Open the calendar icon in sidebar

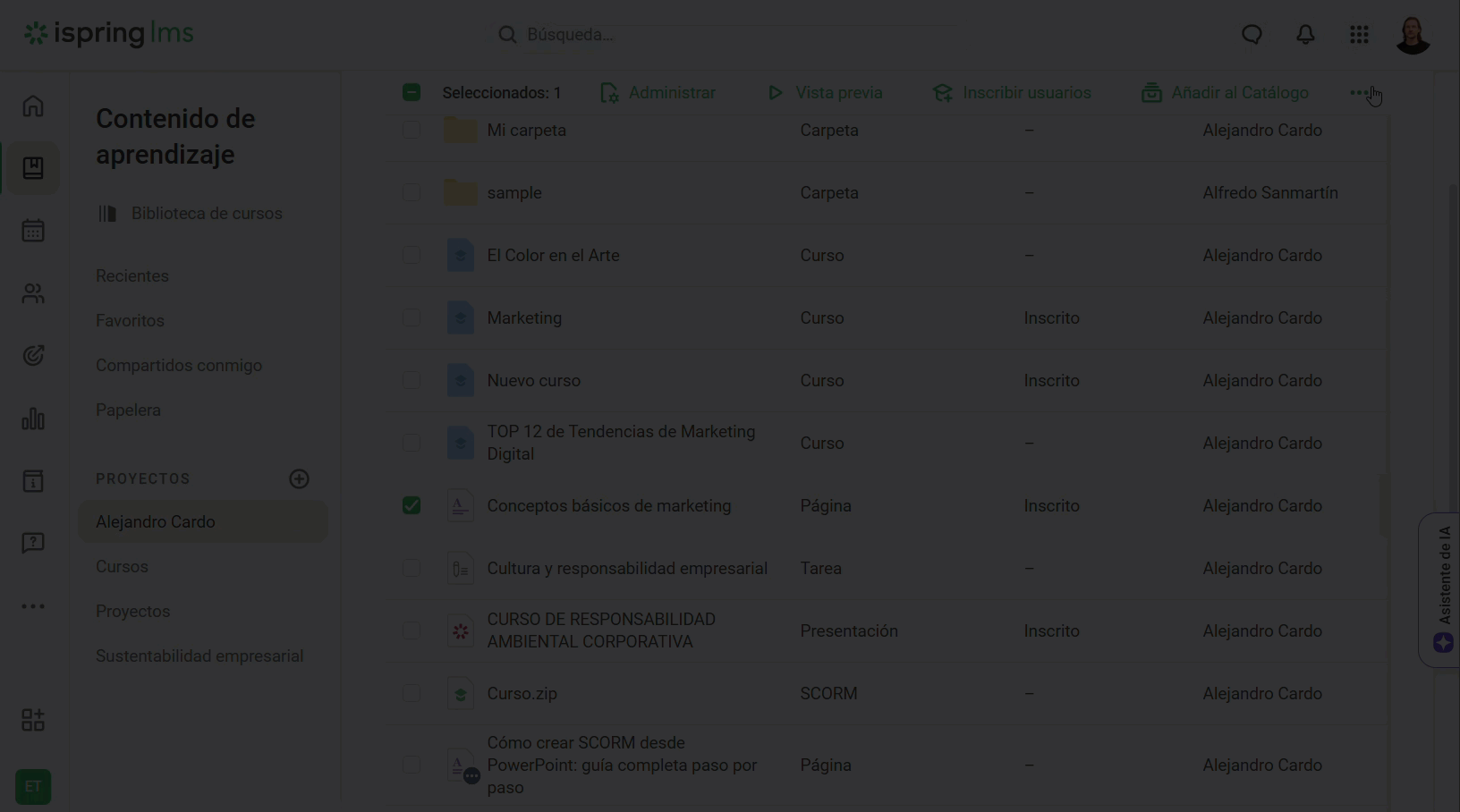33,231
